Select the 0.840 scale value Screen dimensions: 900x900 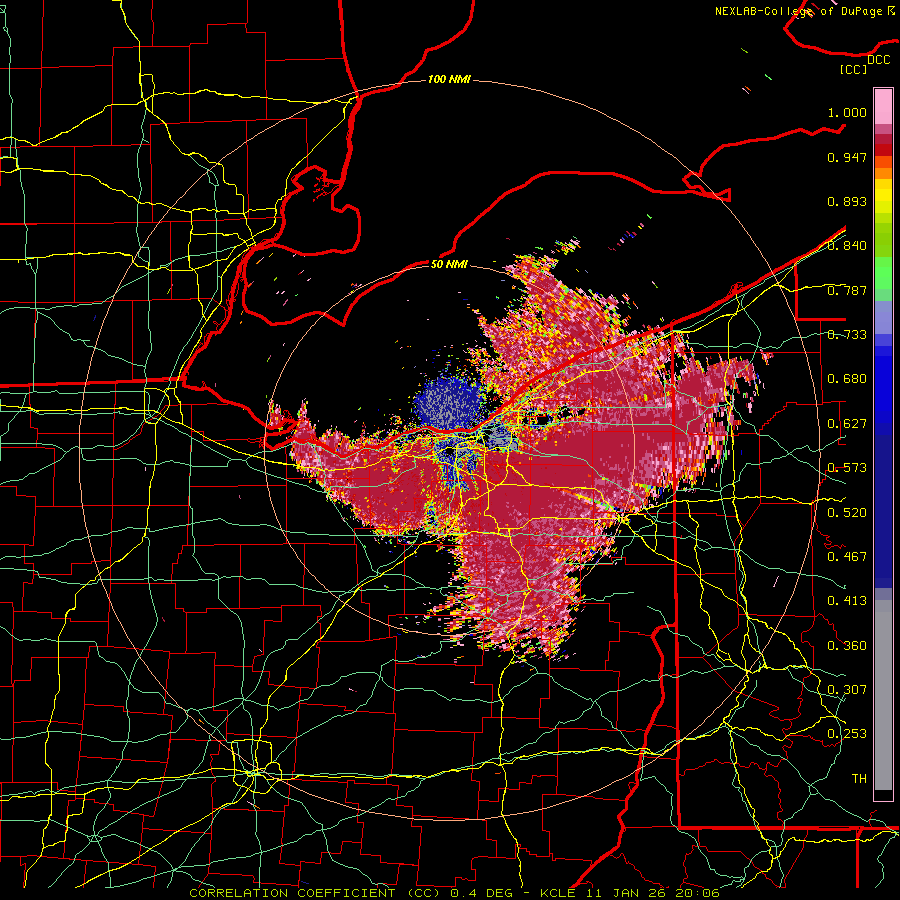(847, 246)
